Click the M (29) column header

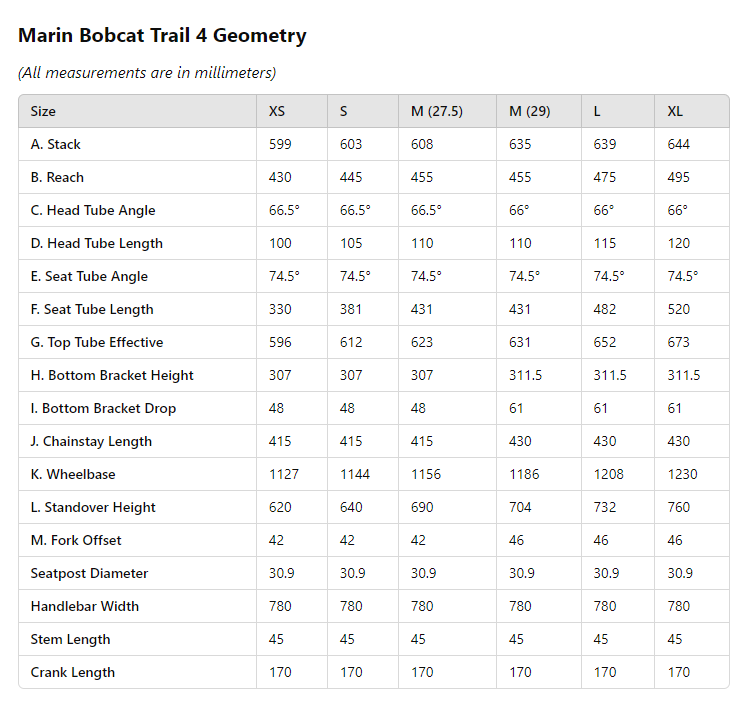coord(530,111)
